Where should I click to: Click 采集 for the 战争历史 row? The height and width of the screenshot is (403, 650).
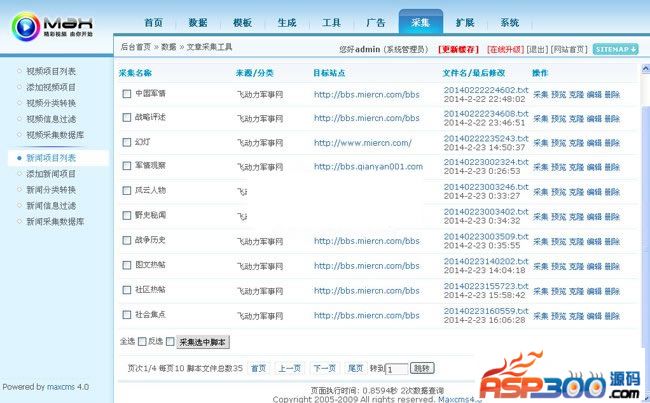pyautogui.click(x=541, y=241)
